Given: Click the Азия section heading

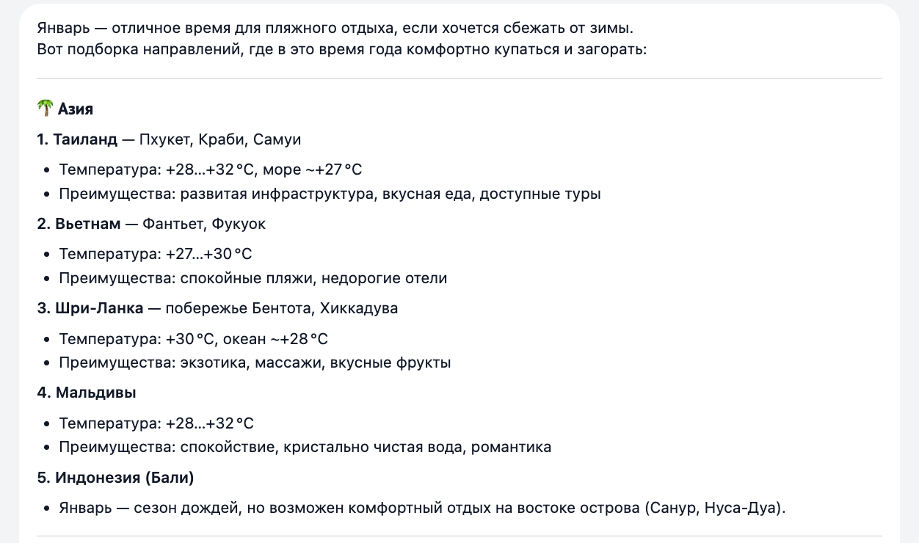Looking at the screenshot, I should (x=76, y=109).
